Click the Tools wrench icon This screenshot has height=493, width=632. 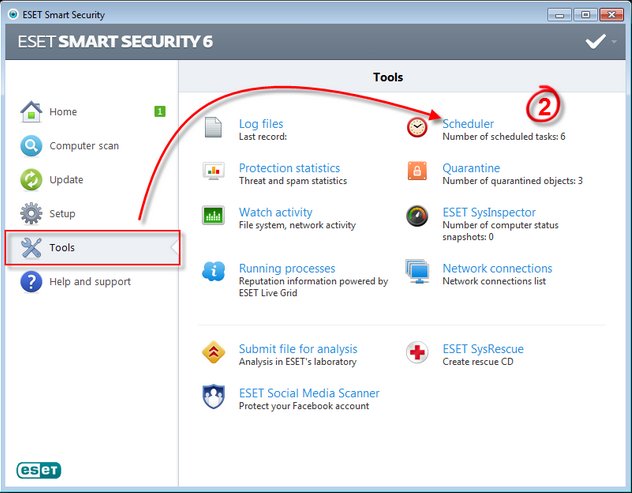31,248
